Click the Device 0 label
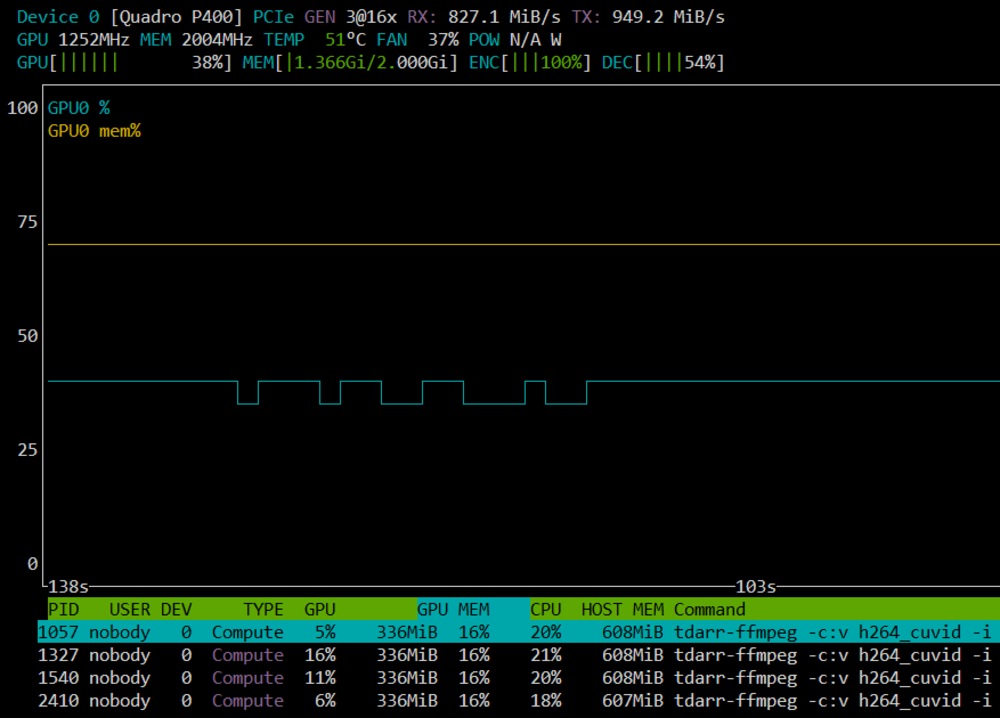Image resolution: width=1000 pixels, height=718 pixels. coord(58,17)
